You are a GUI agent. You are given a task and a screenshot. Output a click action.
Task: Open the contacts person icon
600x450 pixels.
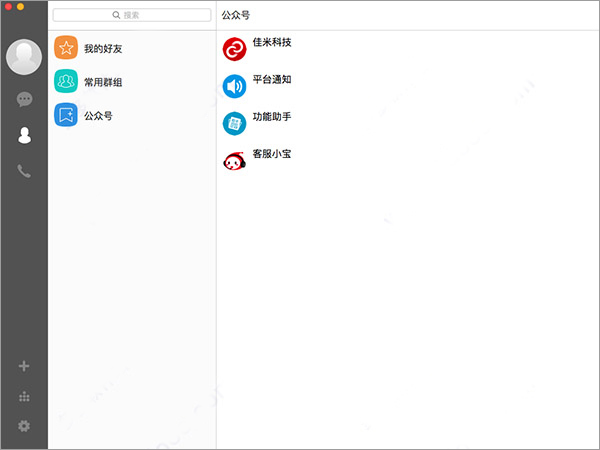coord(24,135)
